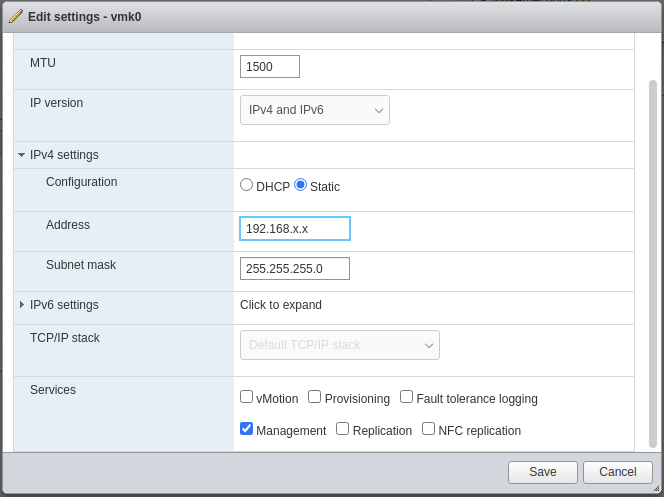Click the MTU input field
This screenshot has width=664, height=497.
270,66
